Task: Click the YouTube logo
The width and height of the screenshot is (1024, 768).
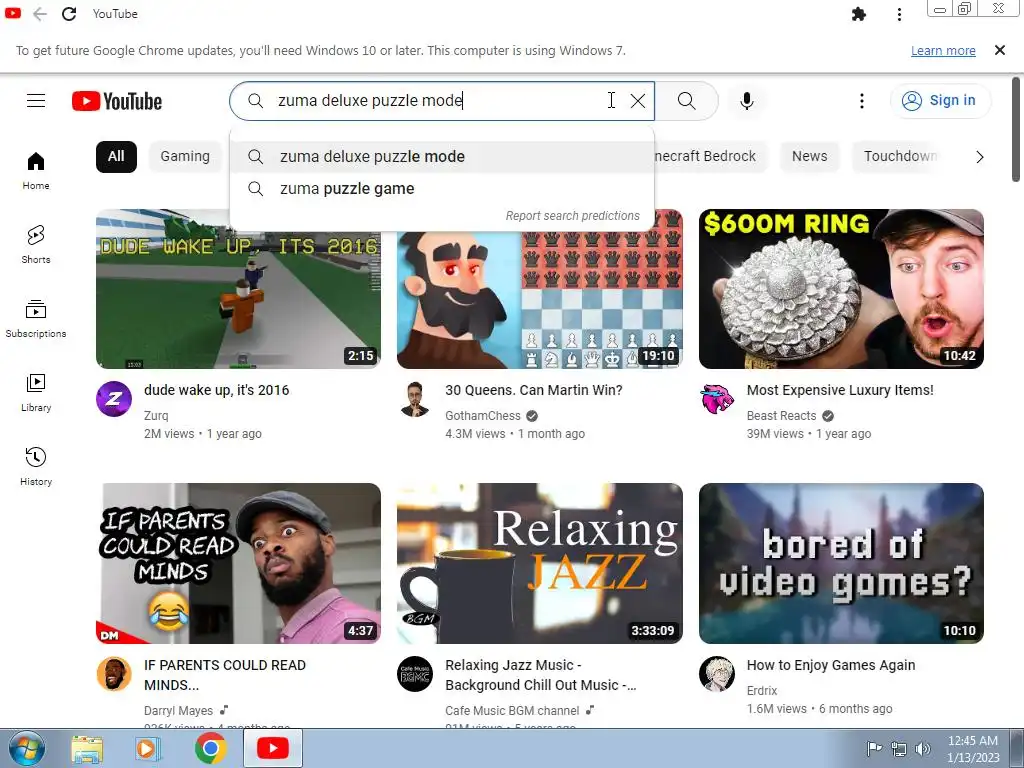Action: (117, 101)
